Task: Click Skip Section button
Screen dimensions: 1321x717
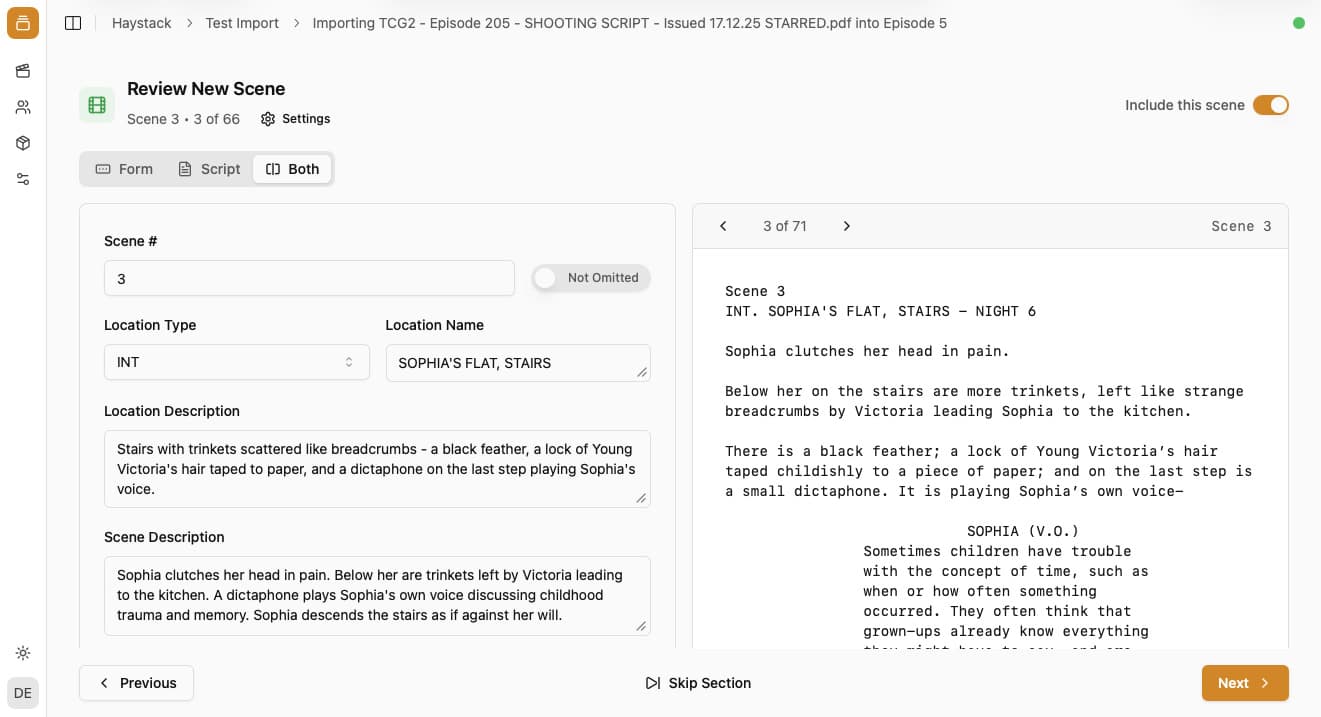Action: [698, 683]
